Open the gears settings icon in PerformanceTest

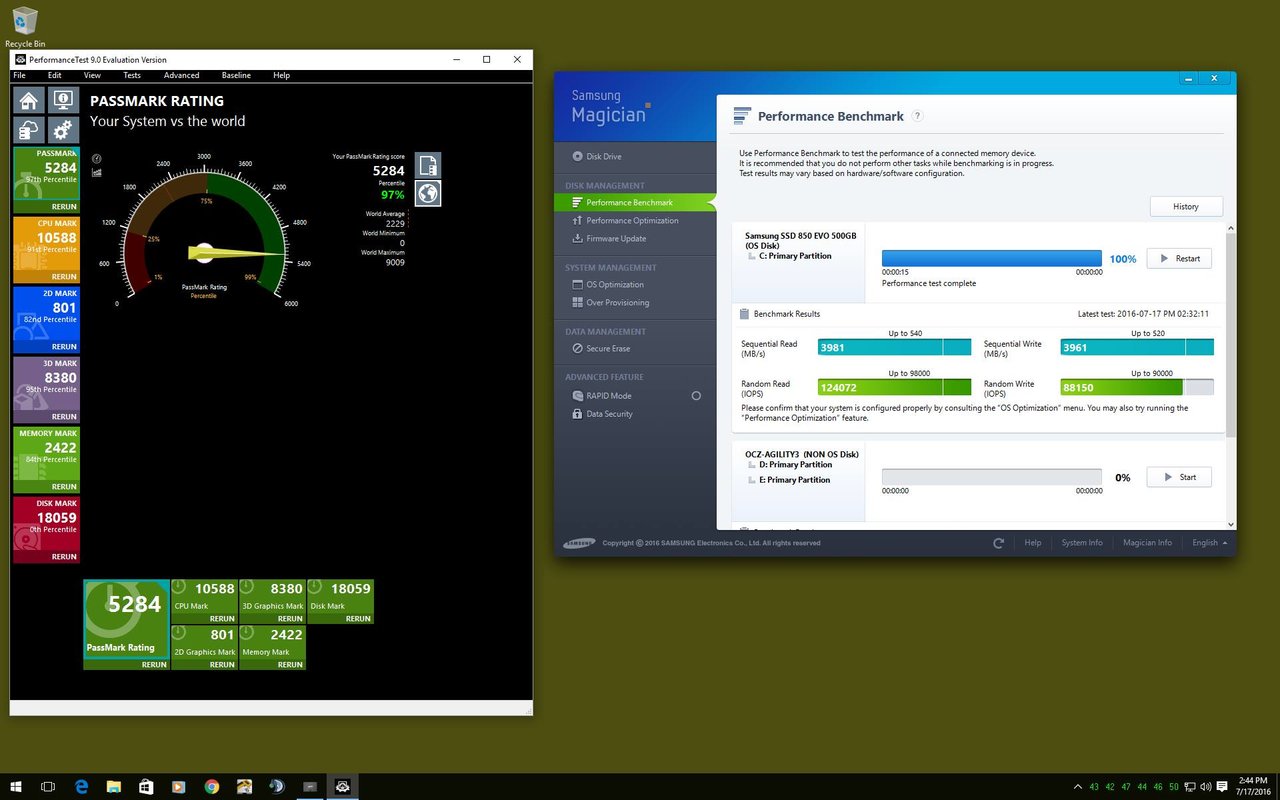coord(63,131)
